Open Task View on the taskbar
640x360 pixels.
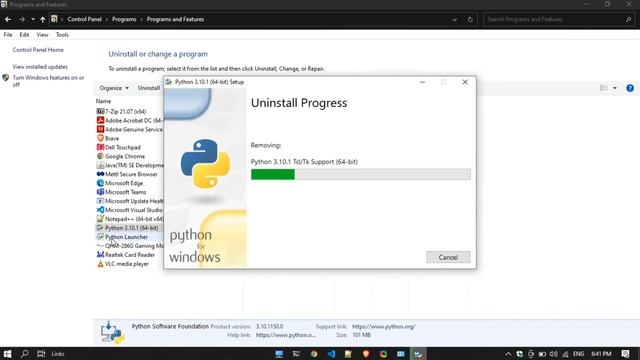[41, 353]
